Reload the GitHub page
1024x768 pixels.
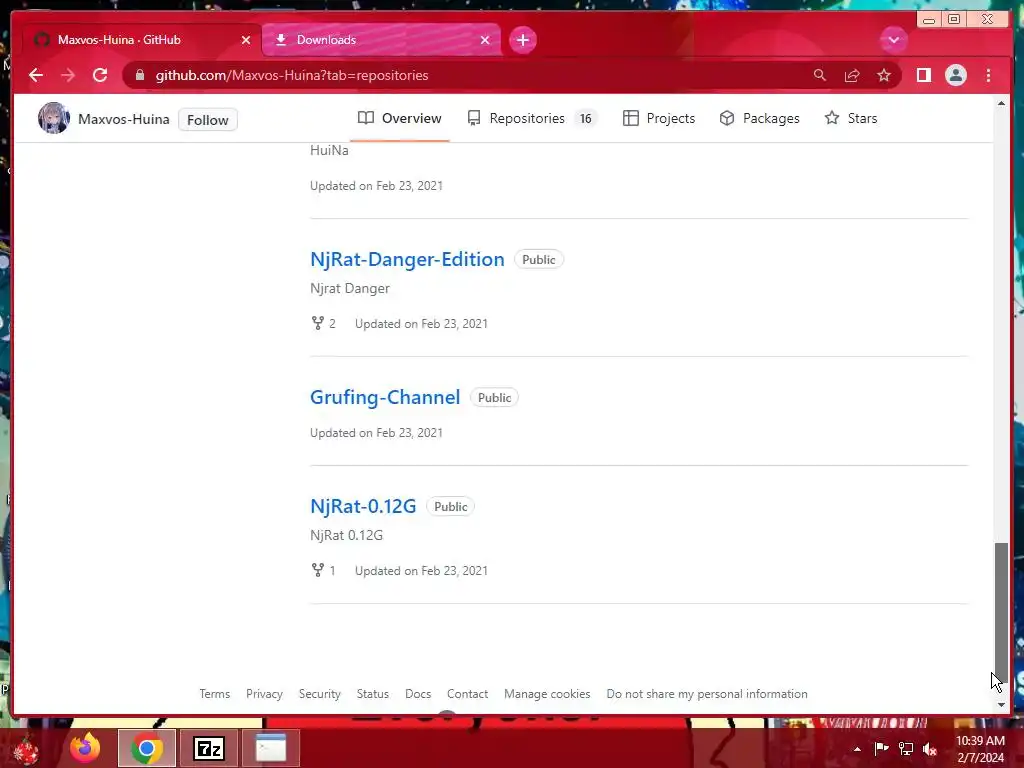coord(100,75)
